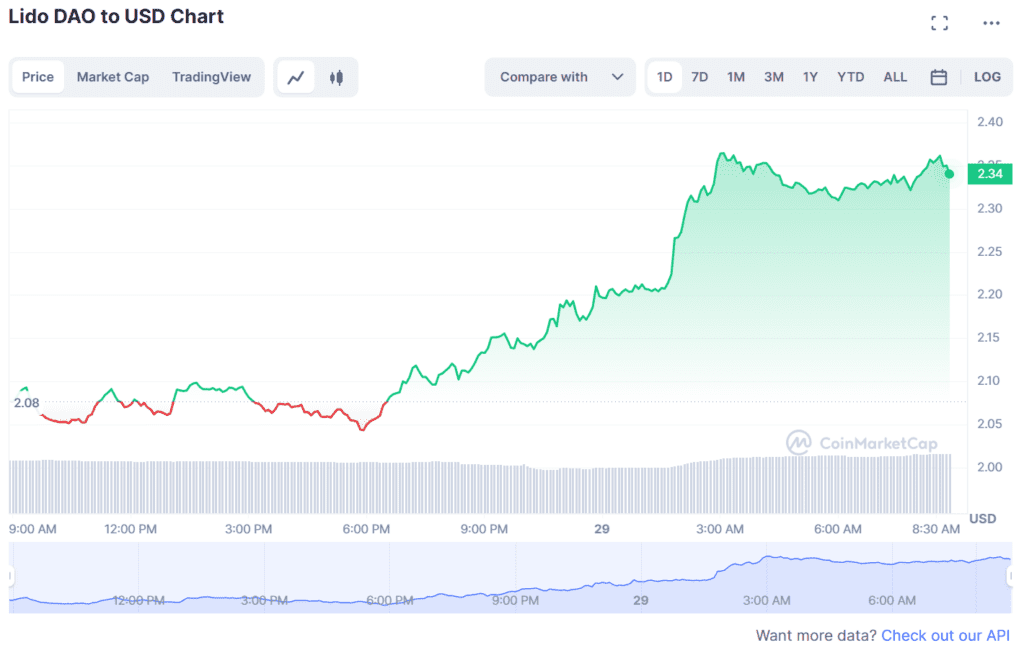Select the 1M time range

coord(736,77)
